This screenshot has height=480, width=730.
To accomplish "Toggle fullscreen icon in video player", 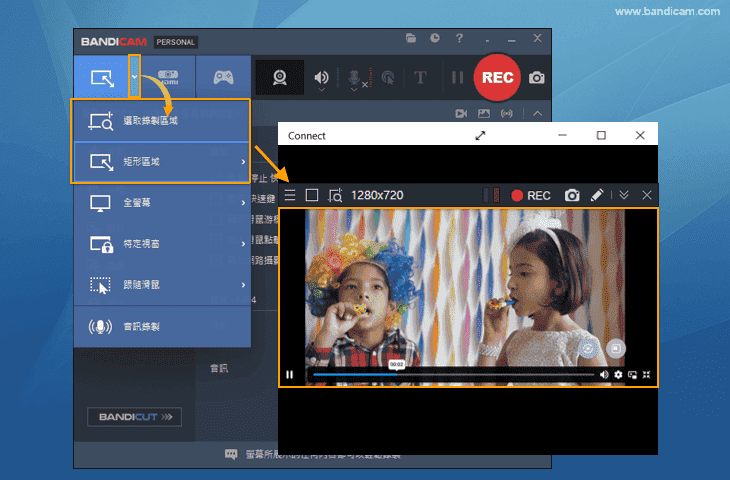I will (x=646, y=375).
